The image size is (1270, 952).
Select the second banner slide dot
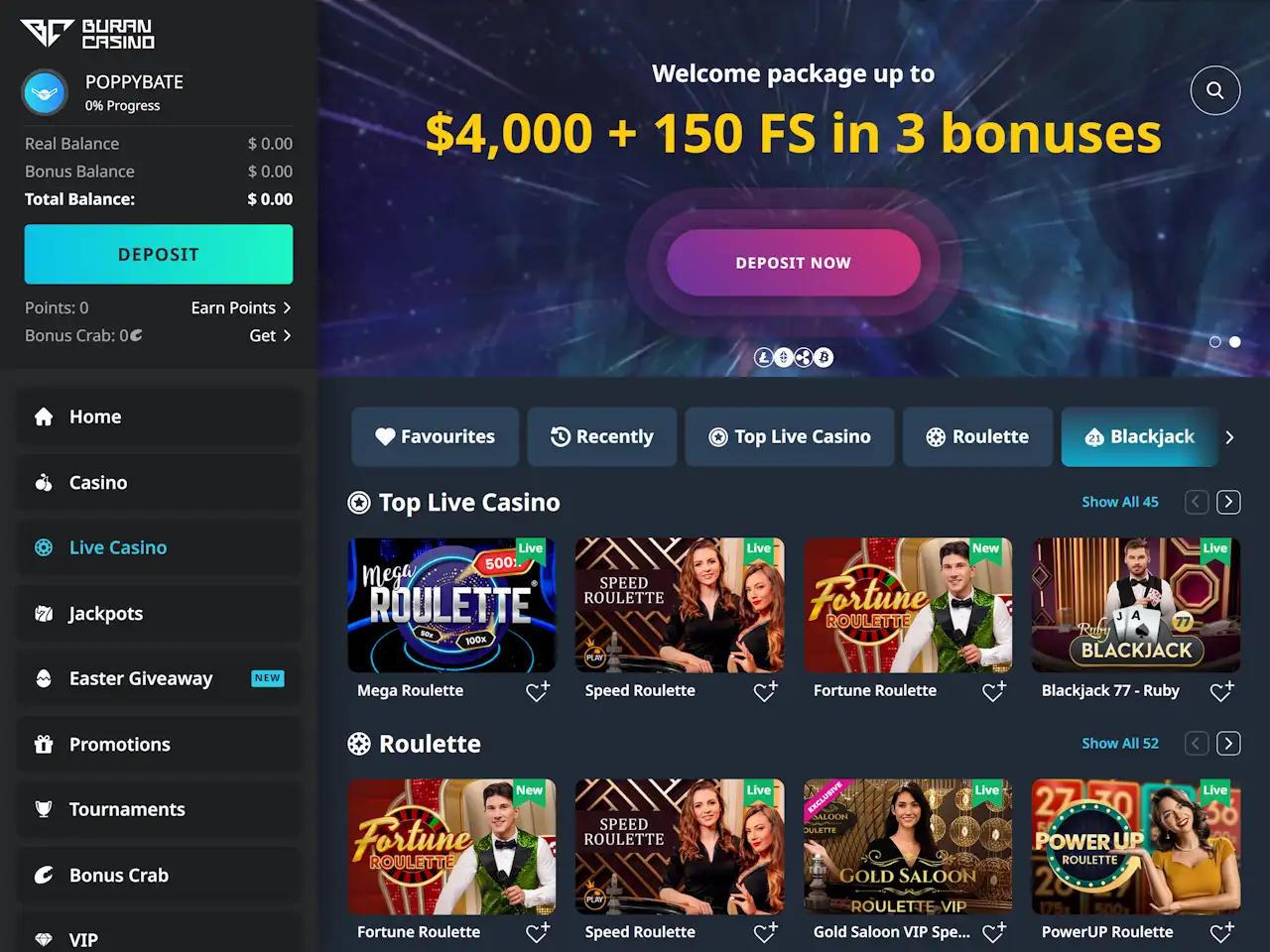(1234, 341)
